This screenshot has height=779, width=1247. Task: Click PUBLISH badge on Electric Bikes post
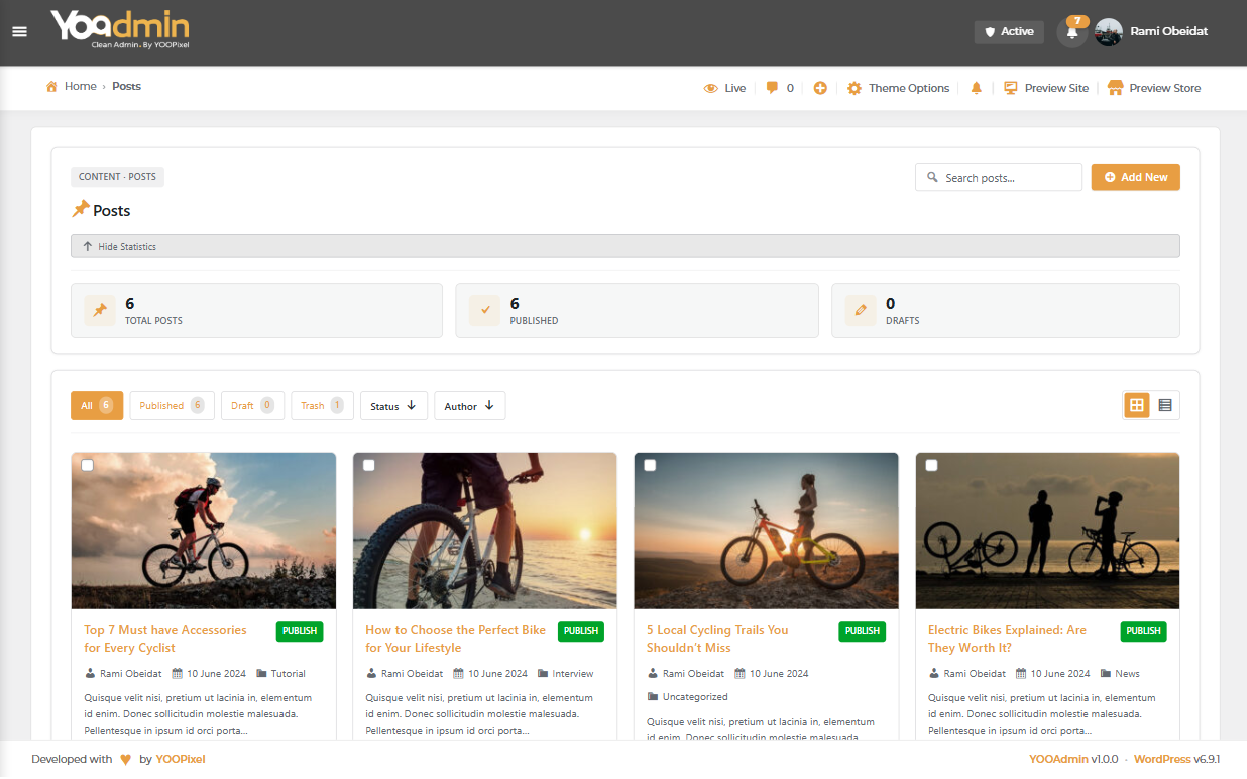1143,631
